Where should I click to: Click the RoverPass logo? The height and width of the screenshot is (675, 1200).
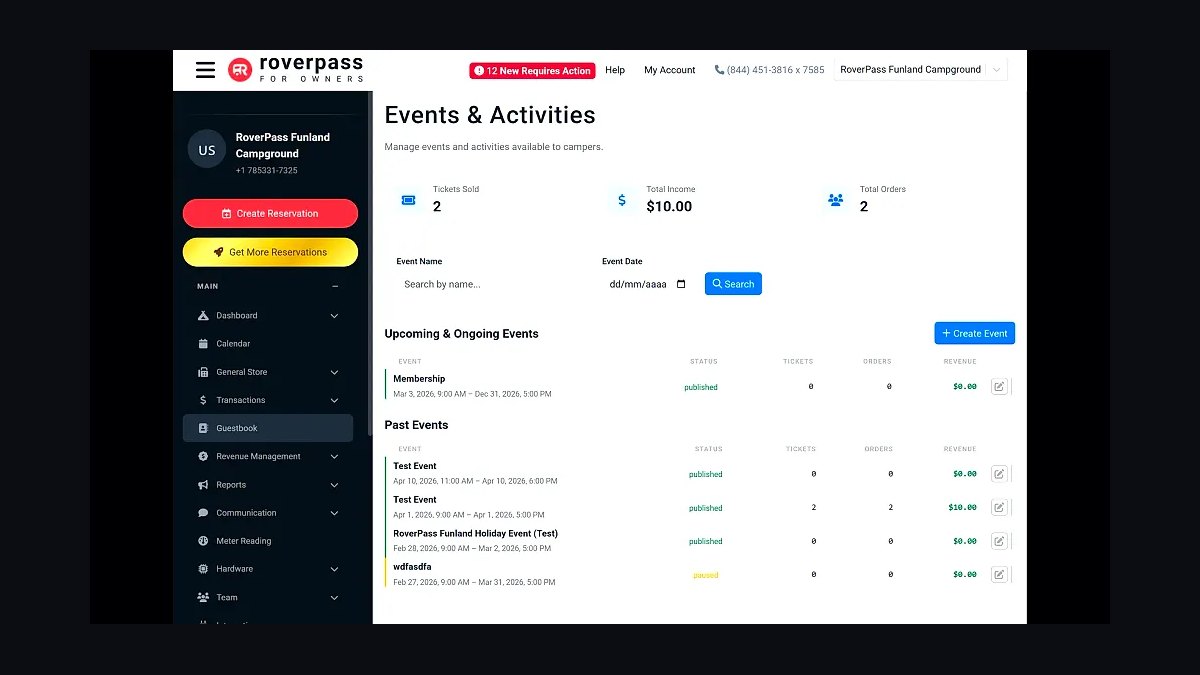pos(295,69)
